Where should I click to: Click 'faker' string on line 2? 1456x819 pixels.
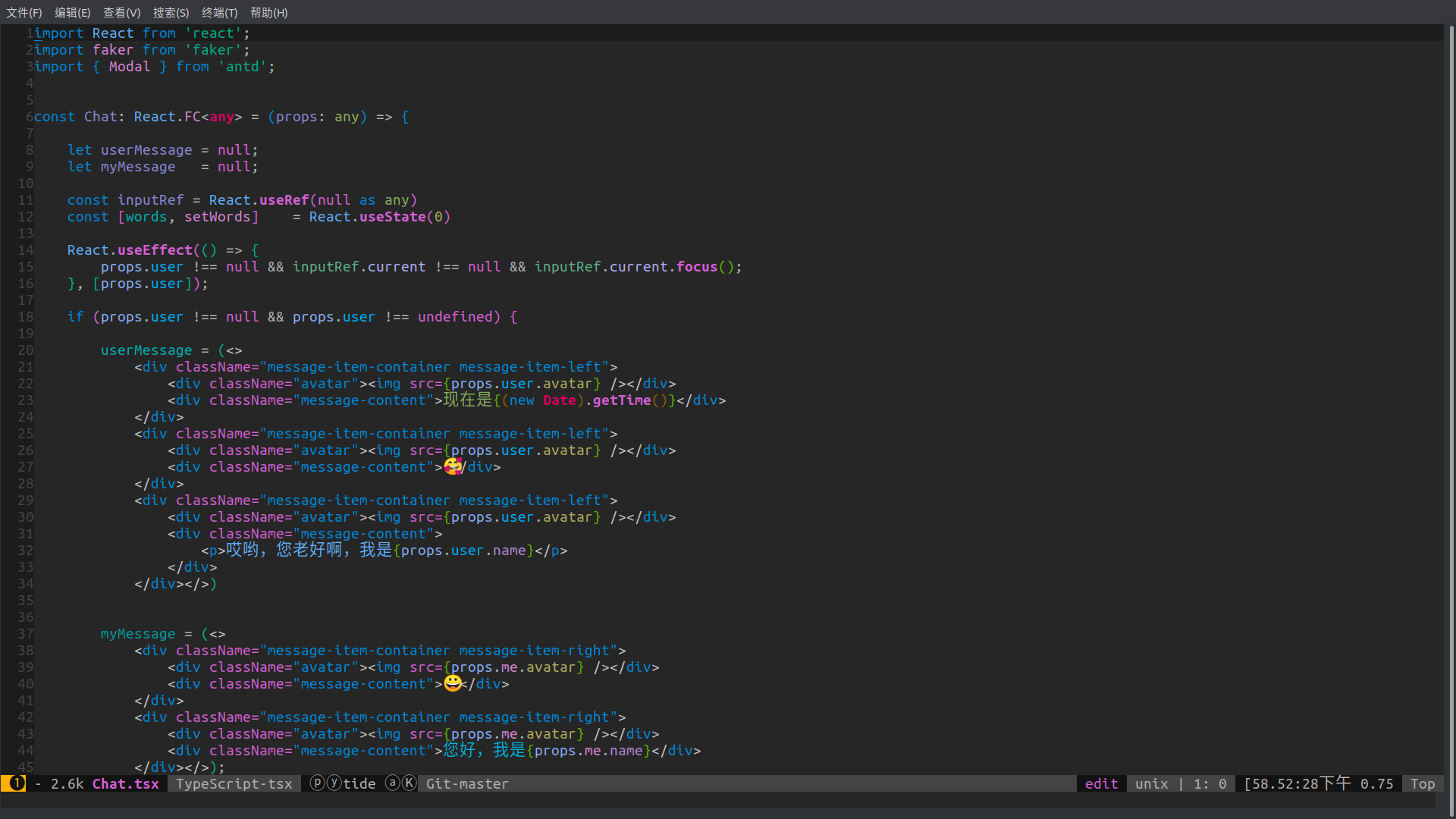tap(213, 50)
